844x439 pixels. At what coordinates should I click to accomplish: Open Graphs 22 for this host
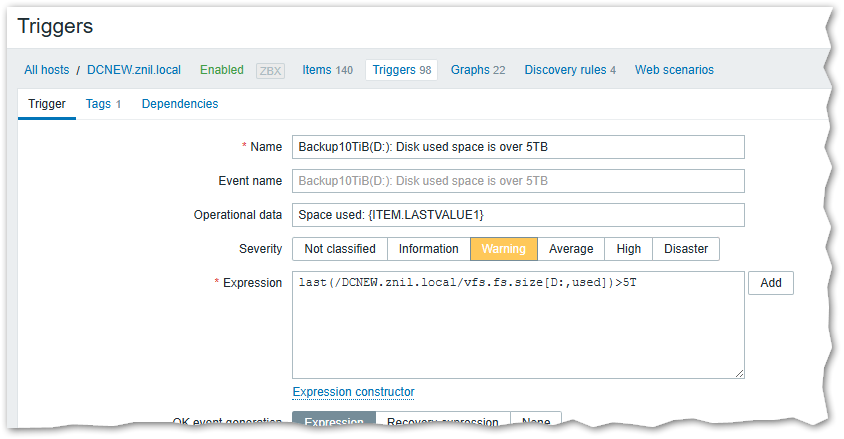point(478,70)
